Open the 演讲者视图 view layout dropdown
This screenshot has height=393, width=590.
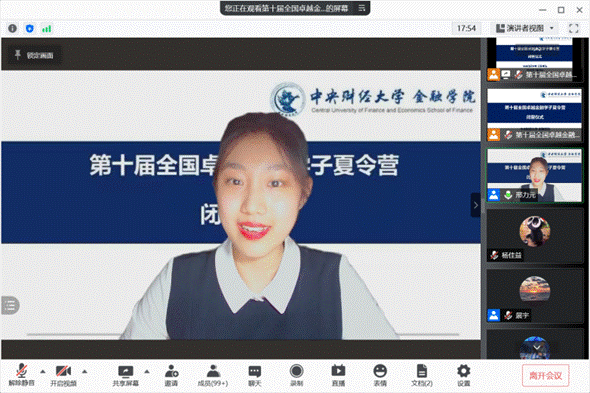coord(525,28)
